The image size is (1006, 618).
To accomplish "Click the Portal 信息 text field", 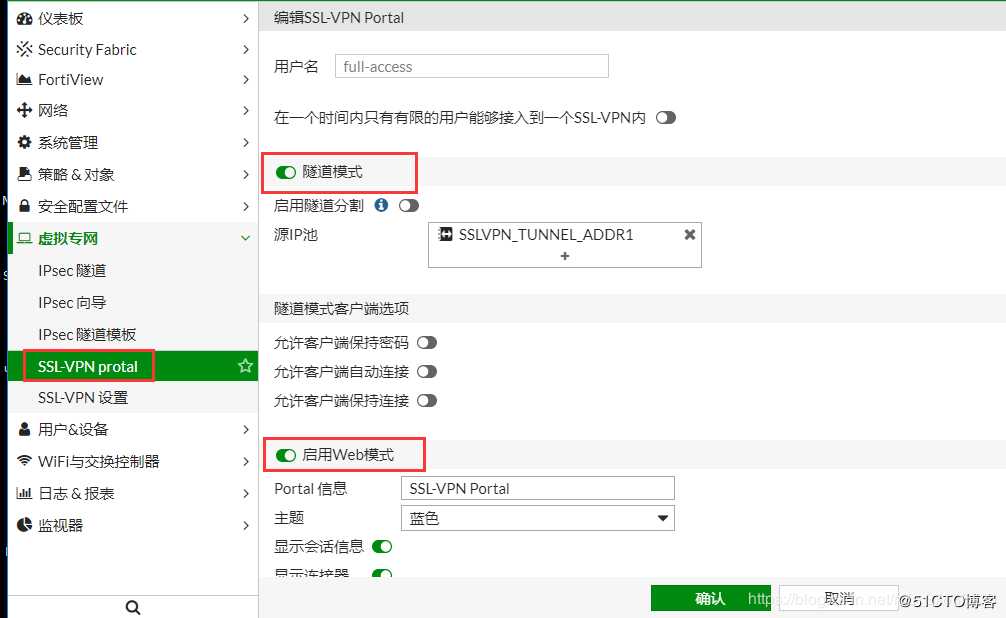I will coord(538,488).
